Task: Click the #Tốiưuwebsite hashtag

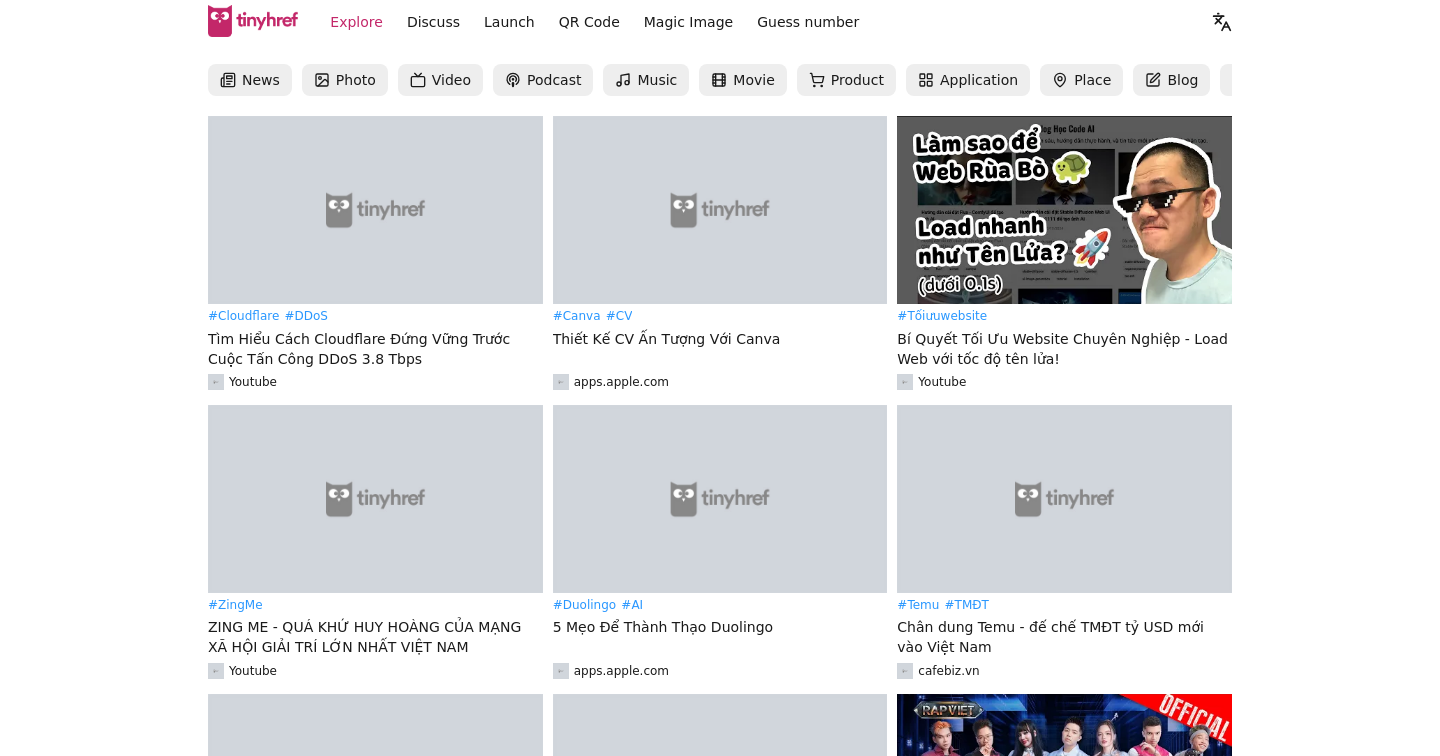Action: click(942, 316)
